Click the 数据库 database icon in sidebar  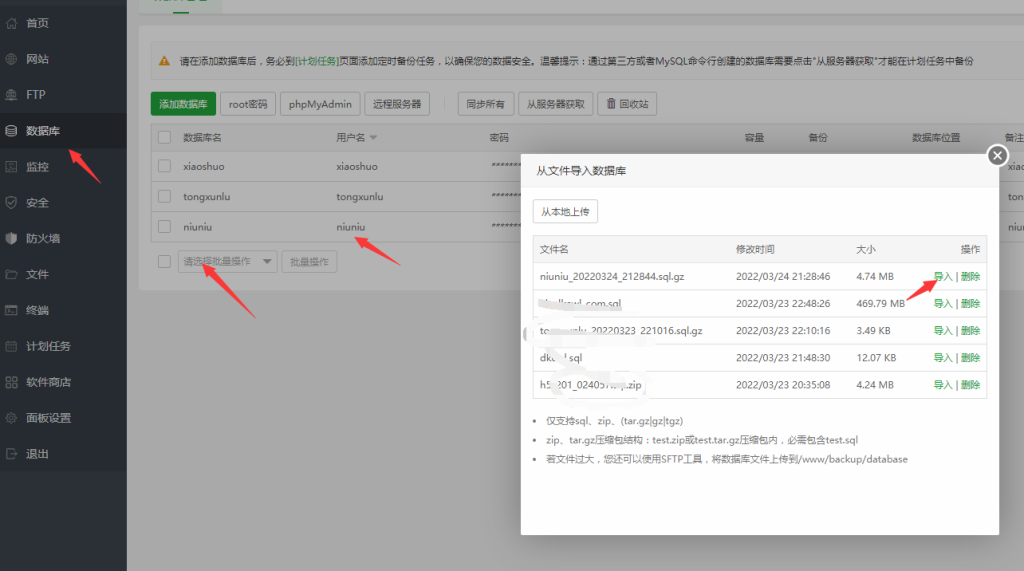[x=11, y=131]
